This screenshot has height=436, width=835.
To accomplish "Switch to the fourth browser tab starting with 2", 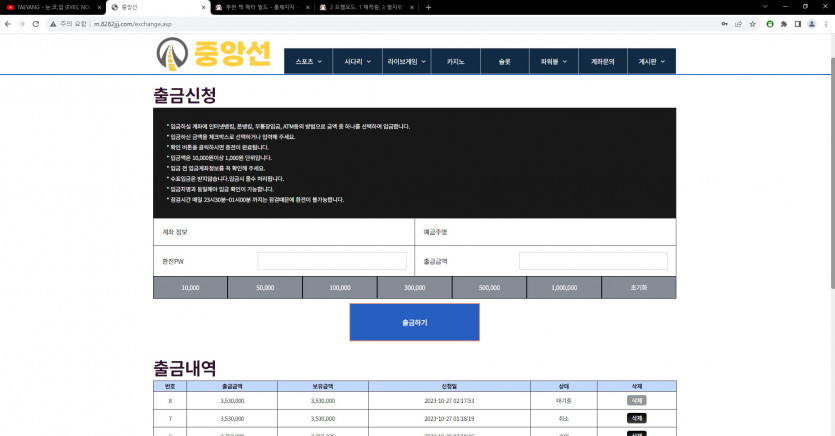I will [x=366, y=7].
